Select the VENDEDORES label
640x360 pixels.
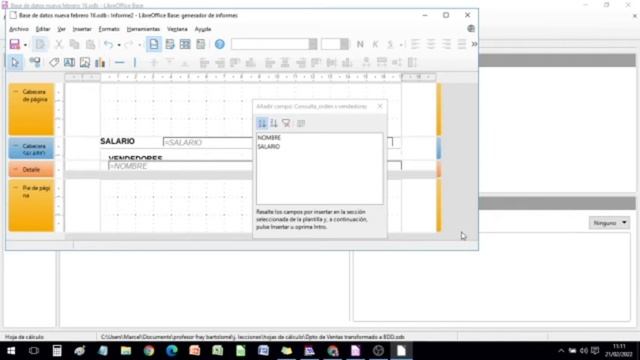136,158
